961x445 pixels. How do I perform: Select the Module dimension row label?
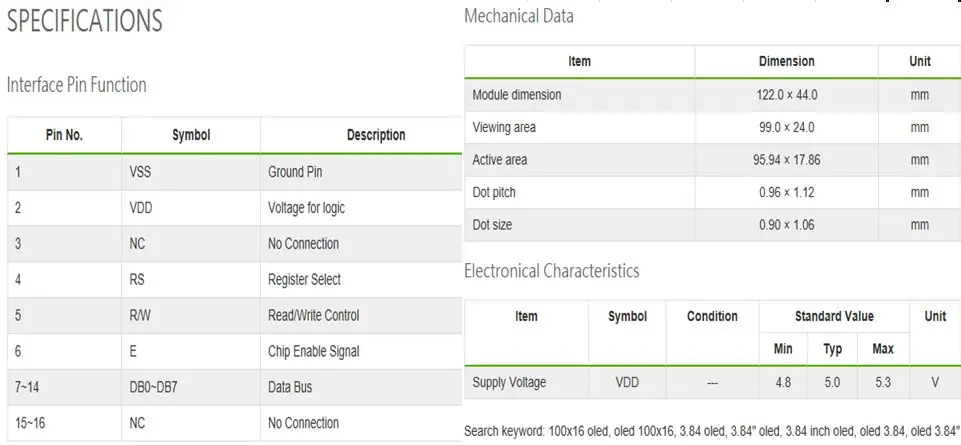(x=517, y=95)
